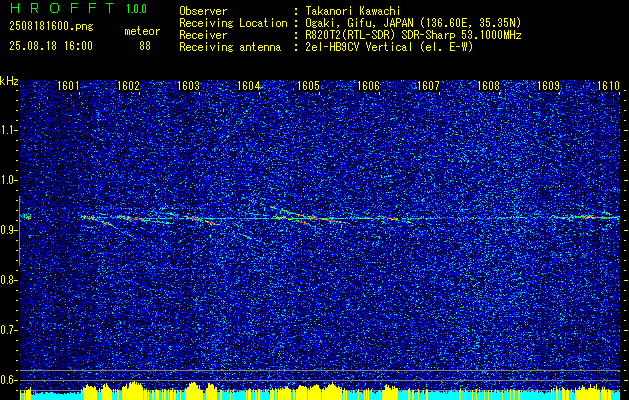Screen dimensions: 629x400
Task: Click observer name Takanori Kawachi
Action: point(353,11)
